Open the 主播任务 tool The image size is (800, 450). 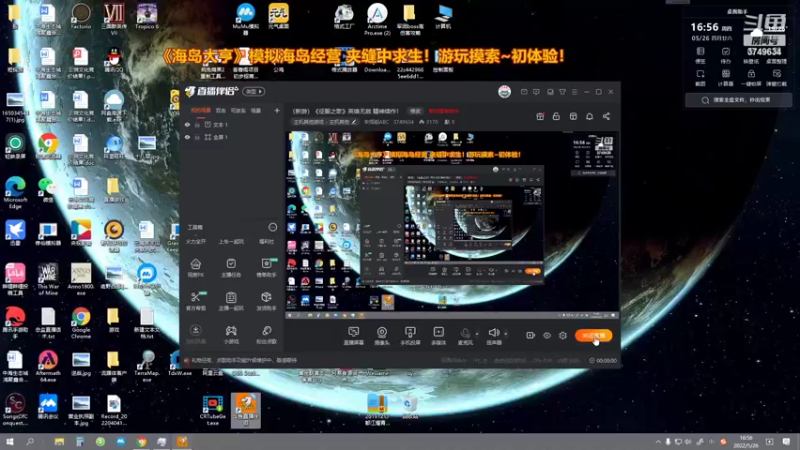(231, 267)
